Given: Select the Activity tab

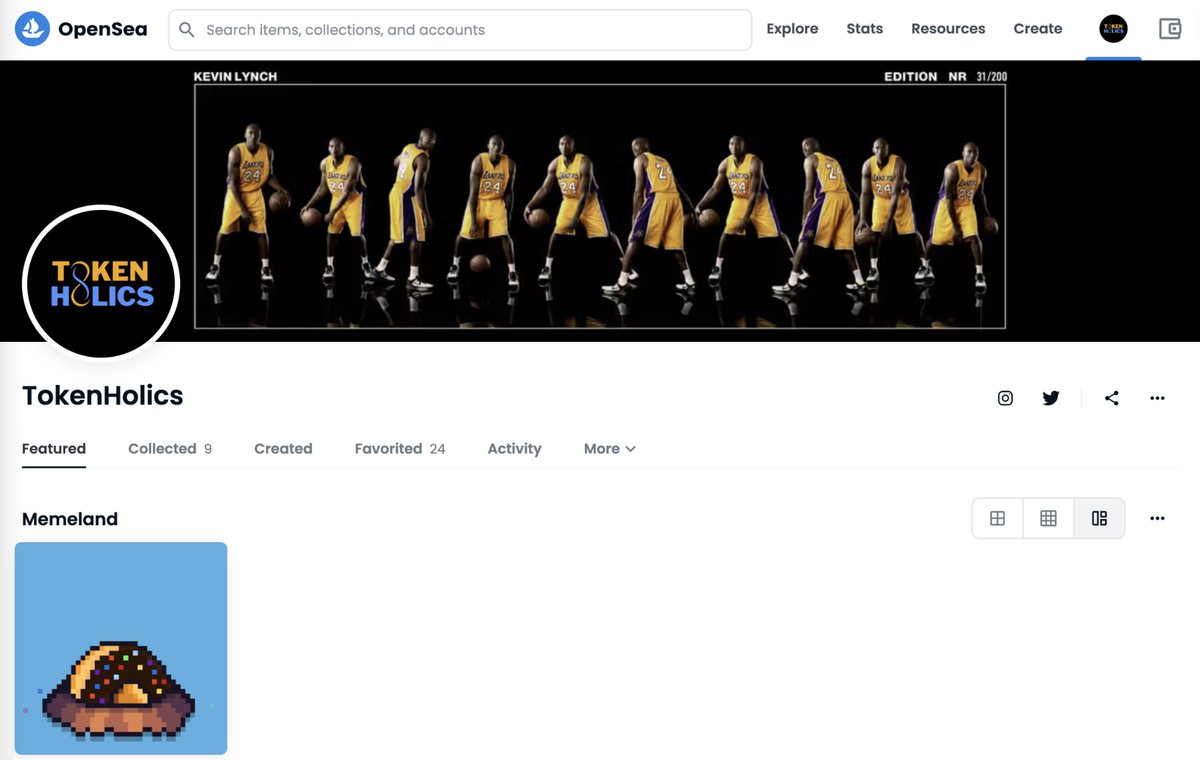Looking at the screenshot, I should click(514, 448).
